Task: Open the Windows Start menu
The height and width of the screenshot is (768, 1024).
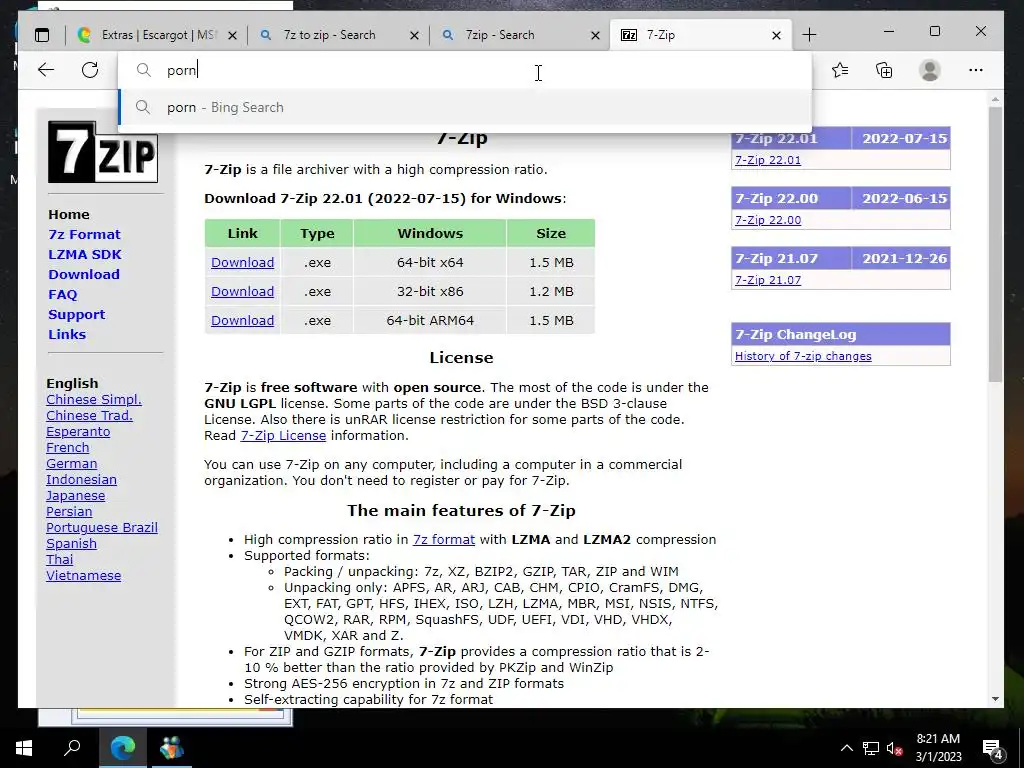Action: pyautogui.click(x=24, y=748)
